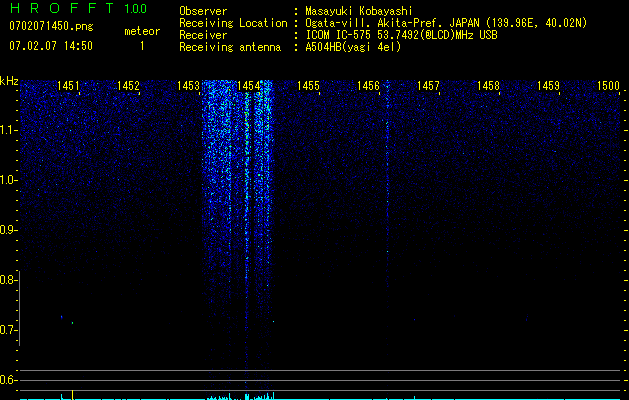Screen dimensions: 629x400
Task: Click frequency axis label 0.9
Action: pyautogui.click(x=8, y=230)
